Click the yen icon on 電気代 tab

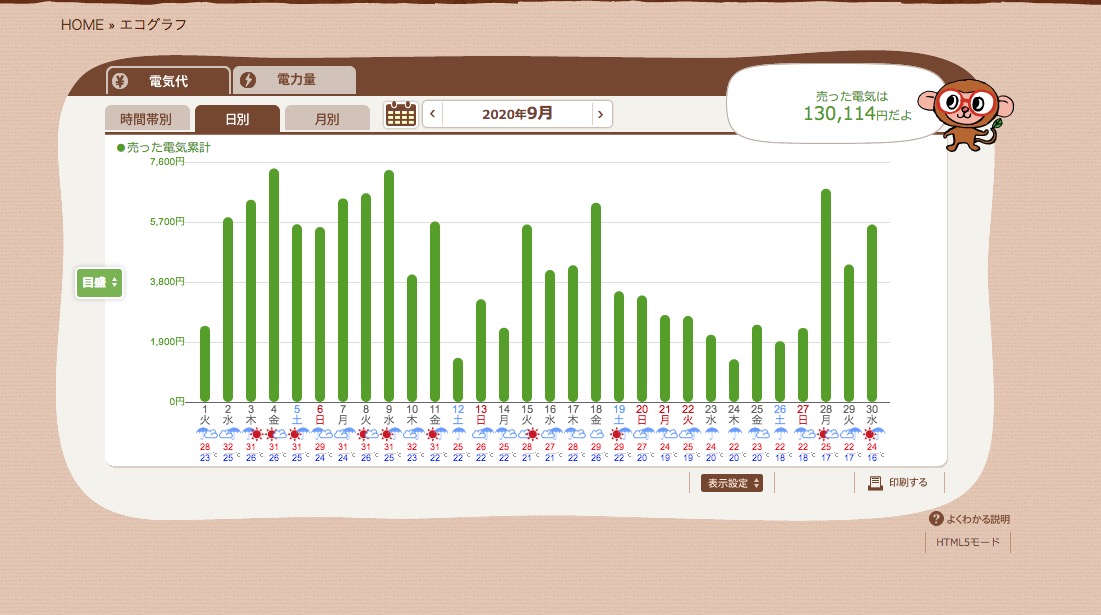click(x=120, y=81)
